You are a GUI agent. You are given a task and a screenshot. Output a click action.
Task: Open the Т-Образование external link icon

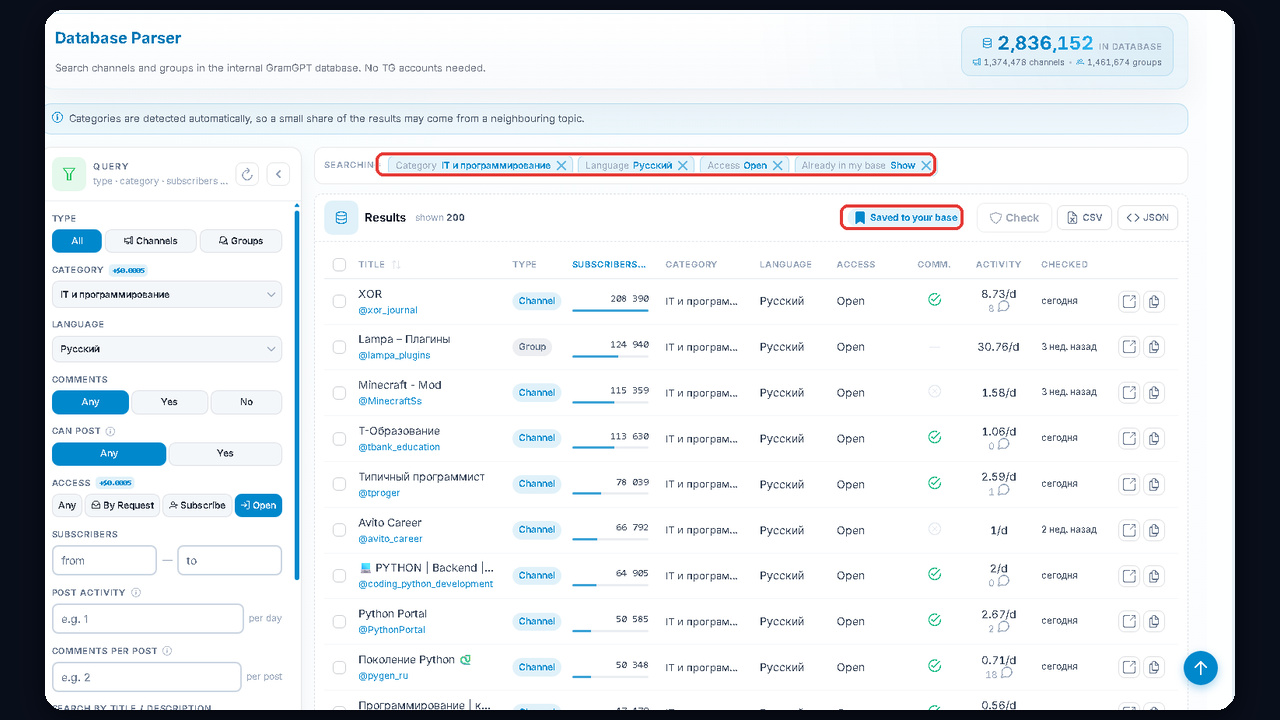click(1129, 438)
